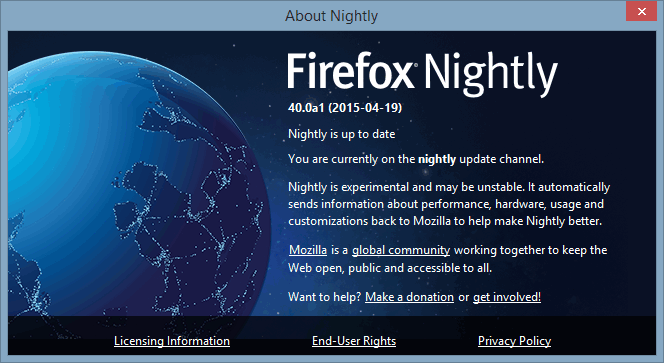View End-User Rights

click(x=354, y=341)
